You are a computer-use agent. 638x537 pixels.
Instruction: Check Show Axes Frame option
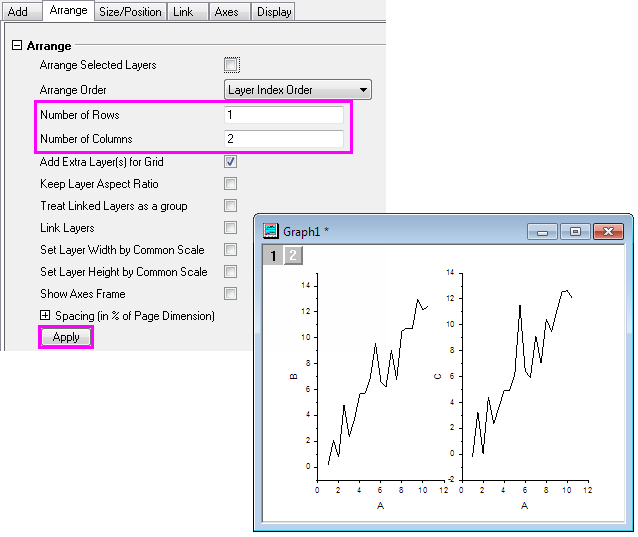click(x=231, y=294)
